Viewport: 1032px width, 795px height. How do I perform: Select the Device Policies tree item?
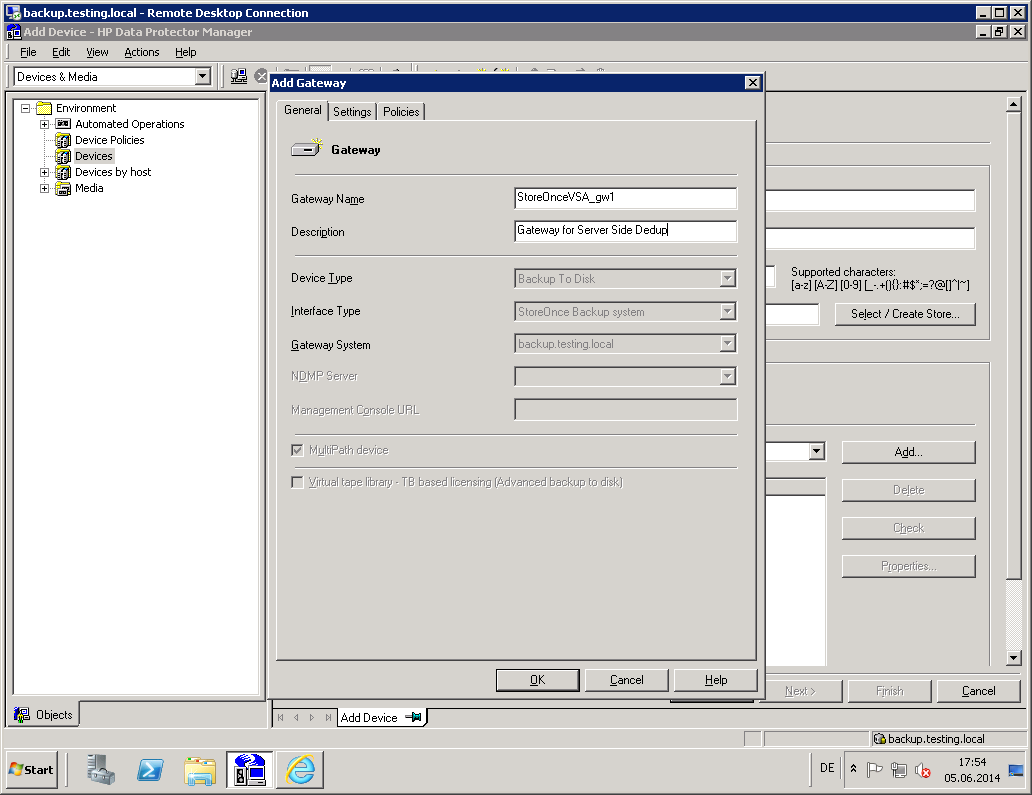(109, 140)
